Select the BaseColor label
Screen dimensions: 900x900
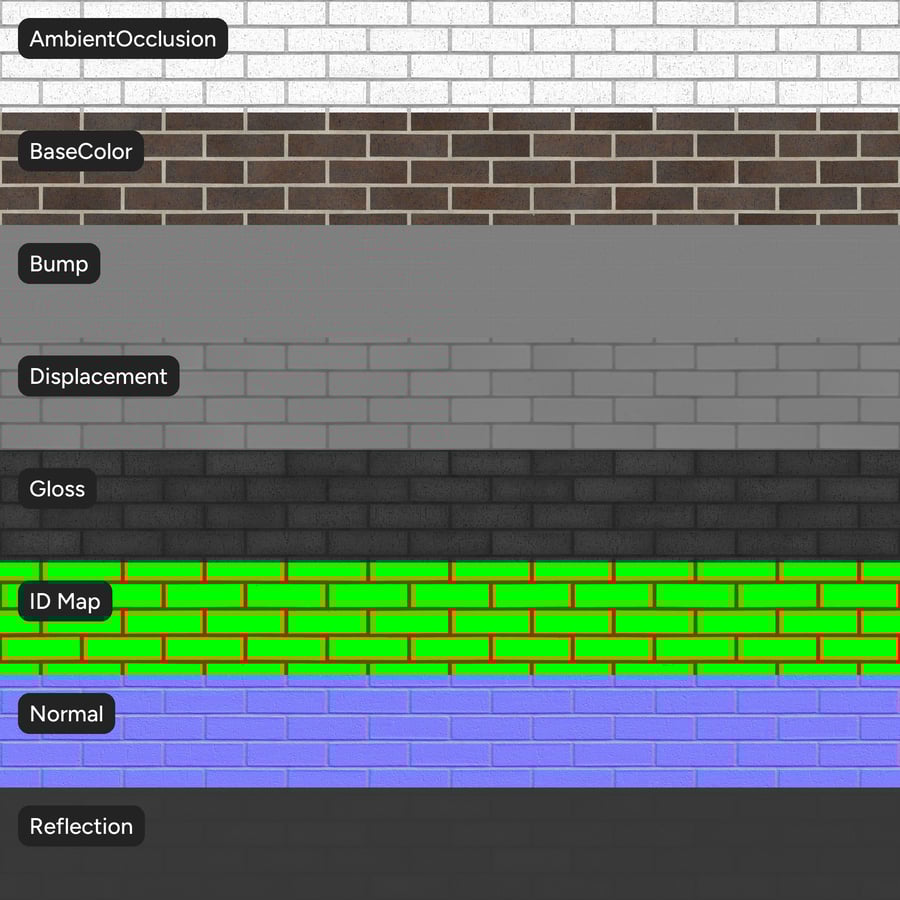click(x=81, y=151)
